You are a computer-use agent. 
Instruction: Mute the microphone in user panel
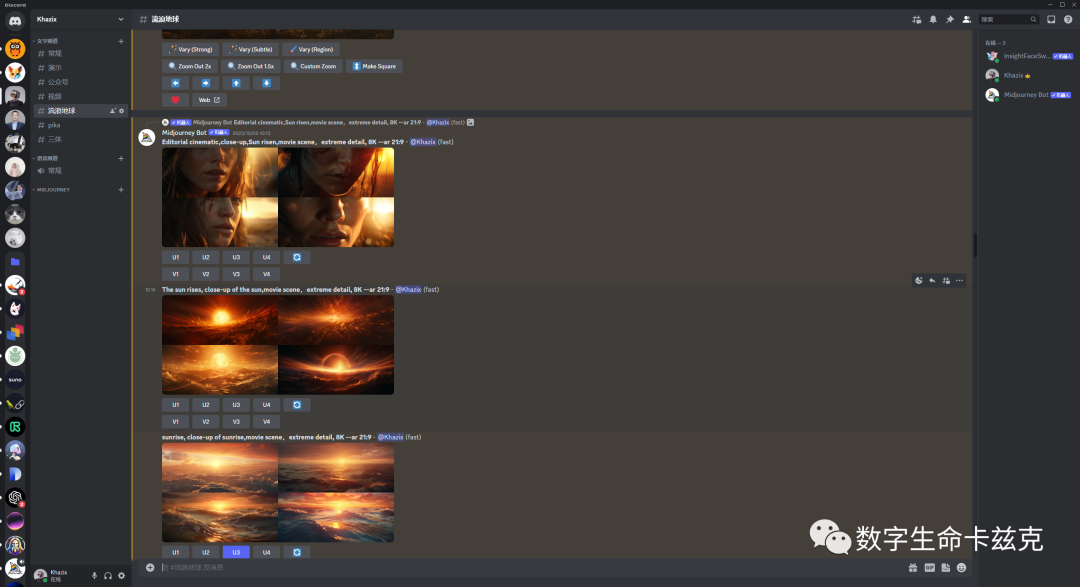(95, 575)
